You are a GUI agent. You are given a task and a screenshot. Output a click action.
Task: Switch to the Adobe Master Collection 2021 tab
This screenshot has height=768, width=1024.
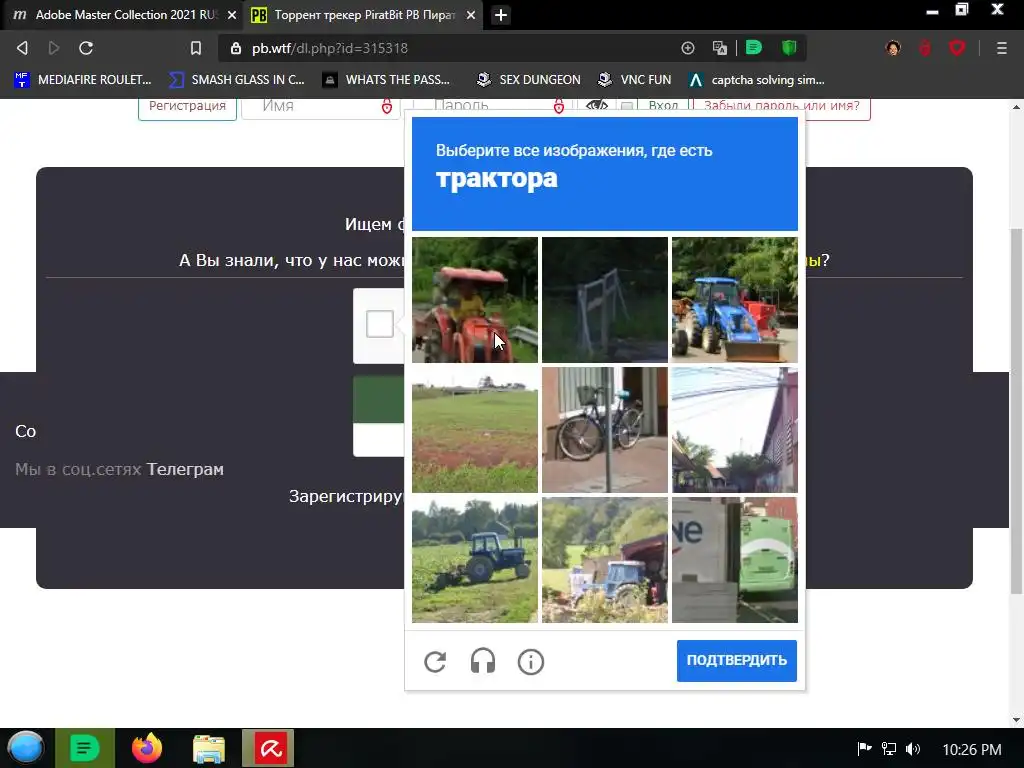121,15
